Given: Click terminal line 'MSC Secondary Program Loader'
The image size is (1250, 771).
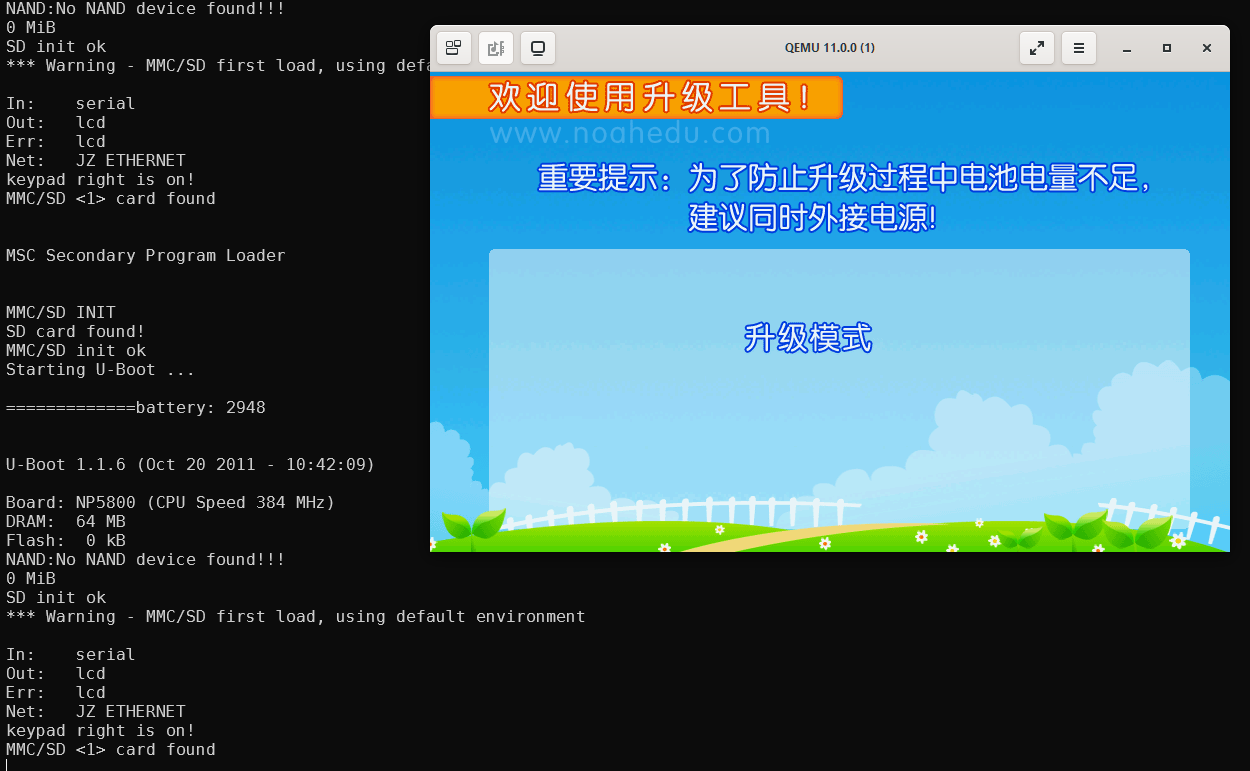Looking at the screenshot, I should pyautogui.click(x=146, y=256).
